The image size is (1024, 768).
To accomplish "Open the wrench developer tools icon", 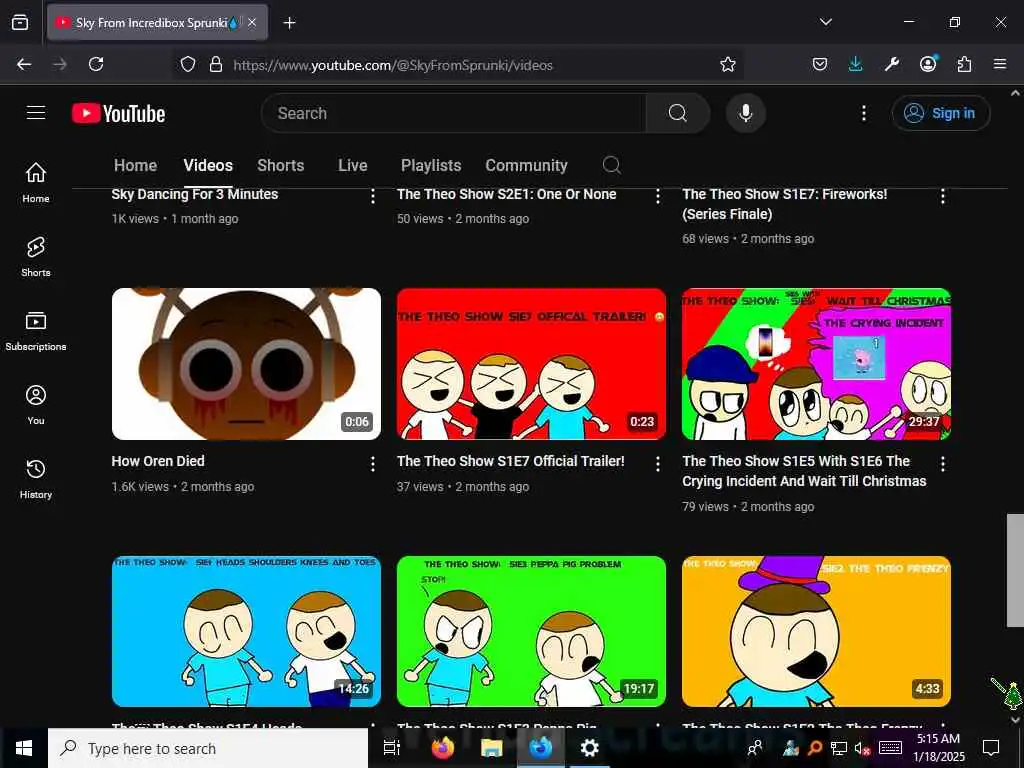I will [892, 64].
